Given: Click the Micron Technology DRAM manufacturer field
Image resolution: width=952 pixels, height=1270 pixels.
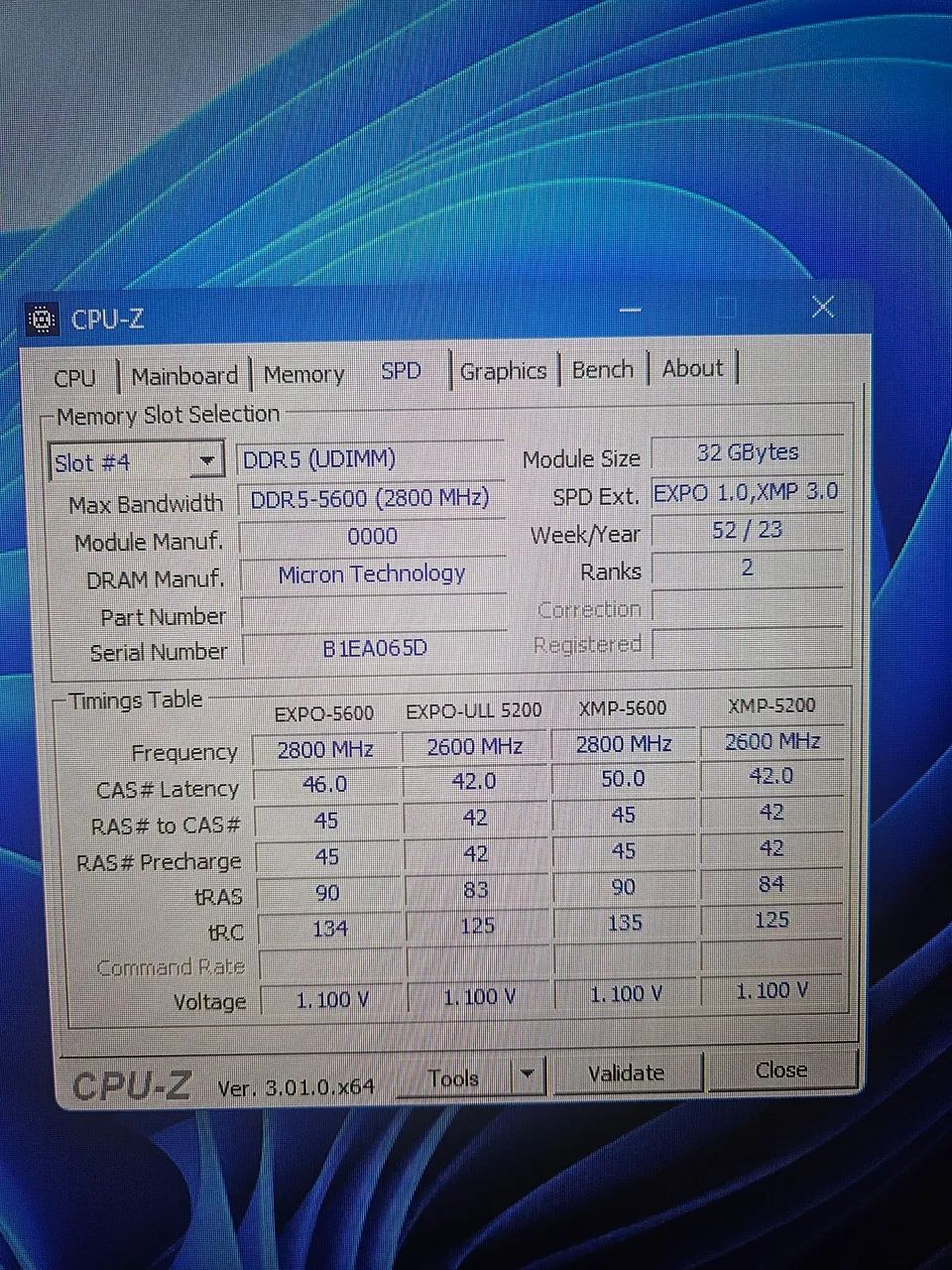Looking at the screenshot, I should (373, 574).
